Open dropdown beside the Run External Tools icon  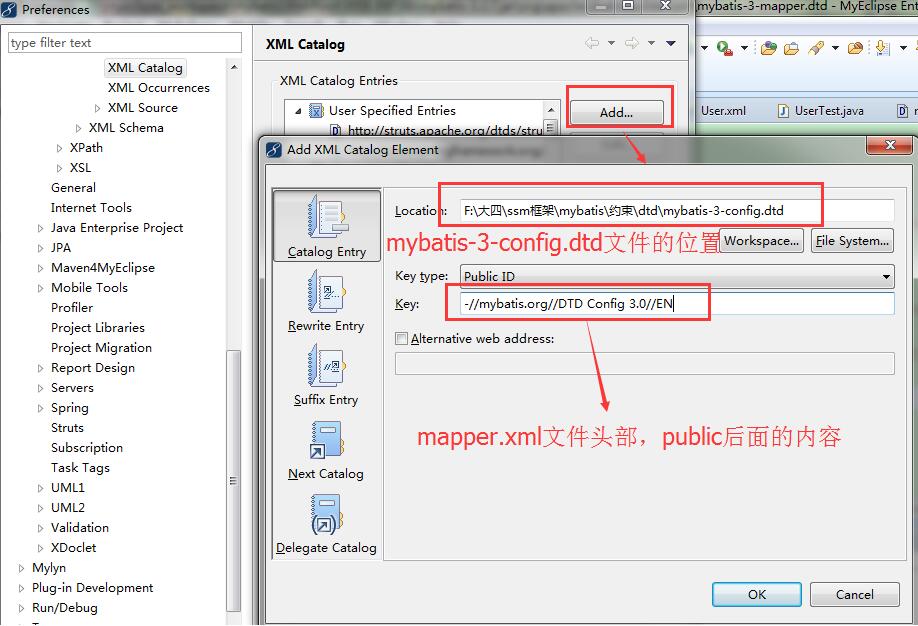[x=744, y=48]
